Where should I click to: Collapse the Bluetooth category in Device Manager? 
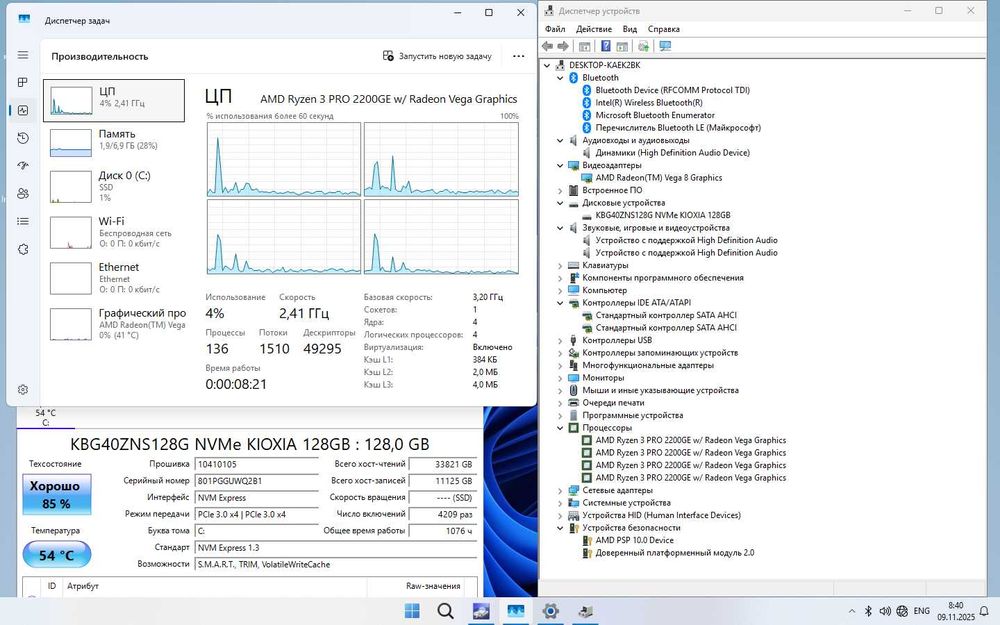coord(560,78)
